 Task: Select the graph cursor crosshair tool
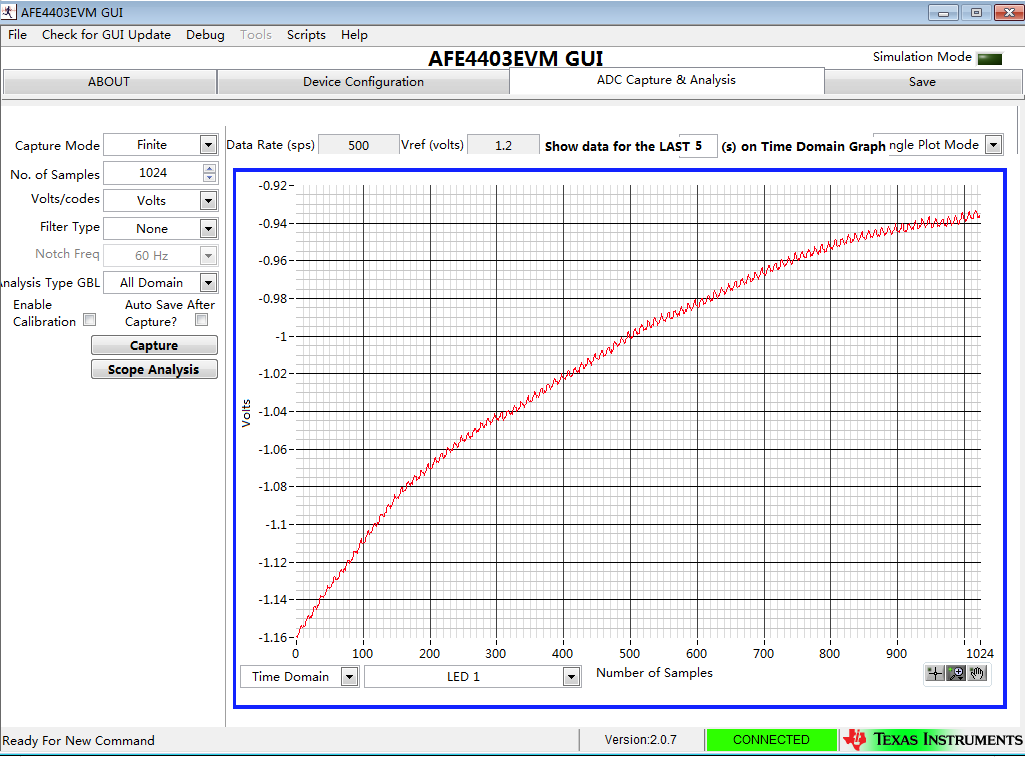point(935,673)
